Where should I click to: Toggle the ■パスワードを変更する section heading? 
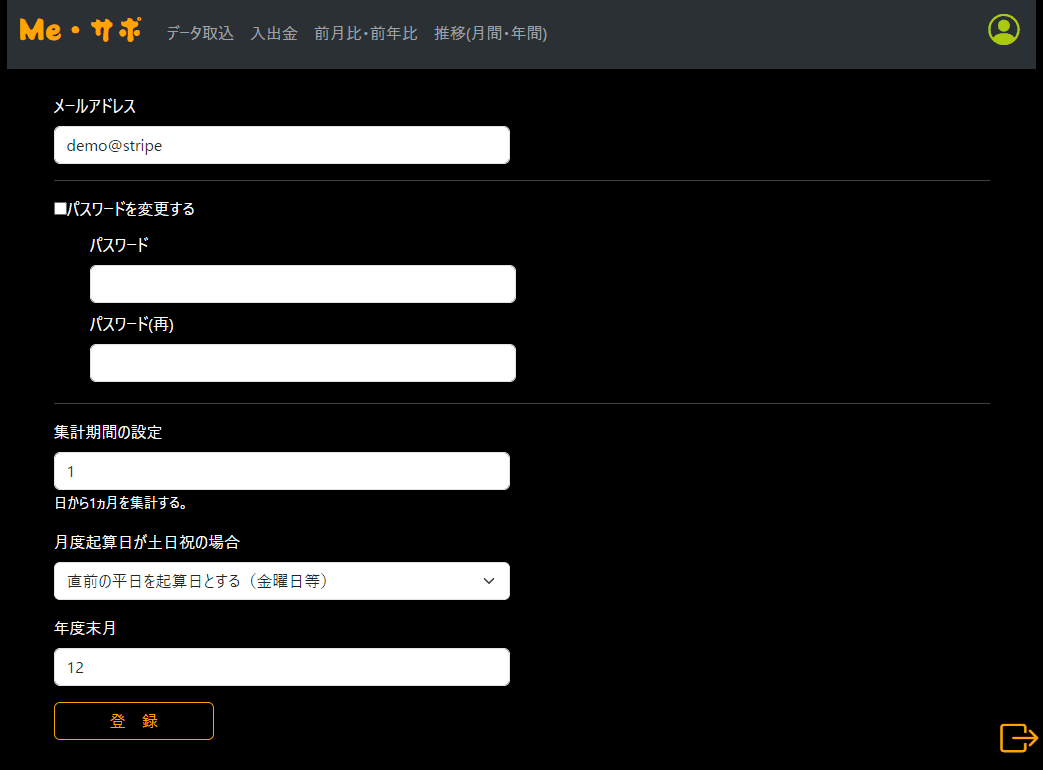[x=124, y=209]
